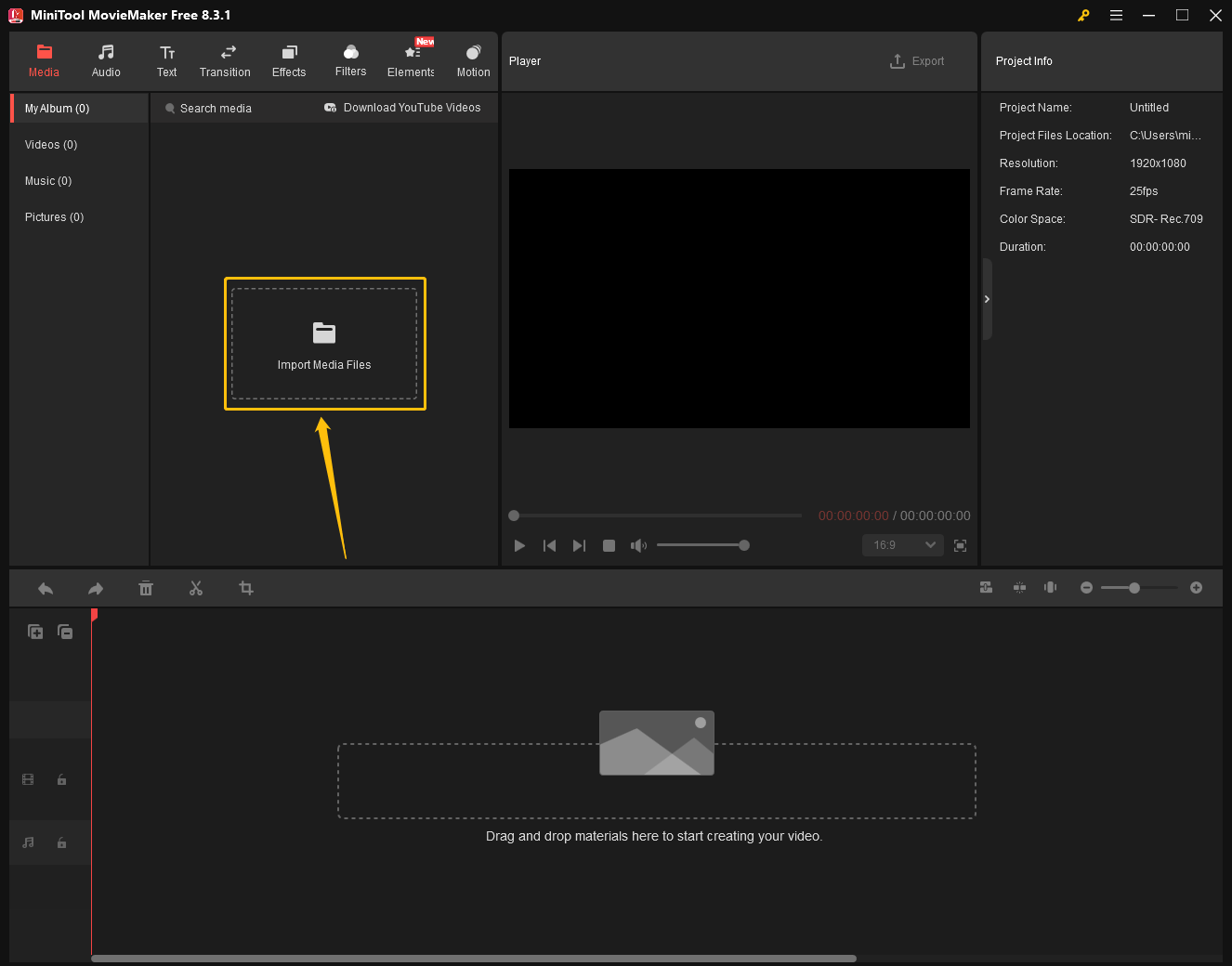Click the Export button
Viewport: 1232px width, 966px height.
coord(918,60)
